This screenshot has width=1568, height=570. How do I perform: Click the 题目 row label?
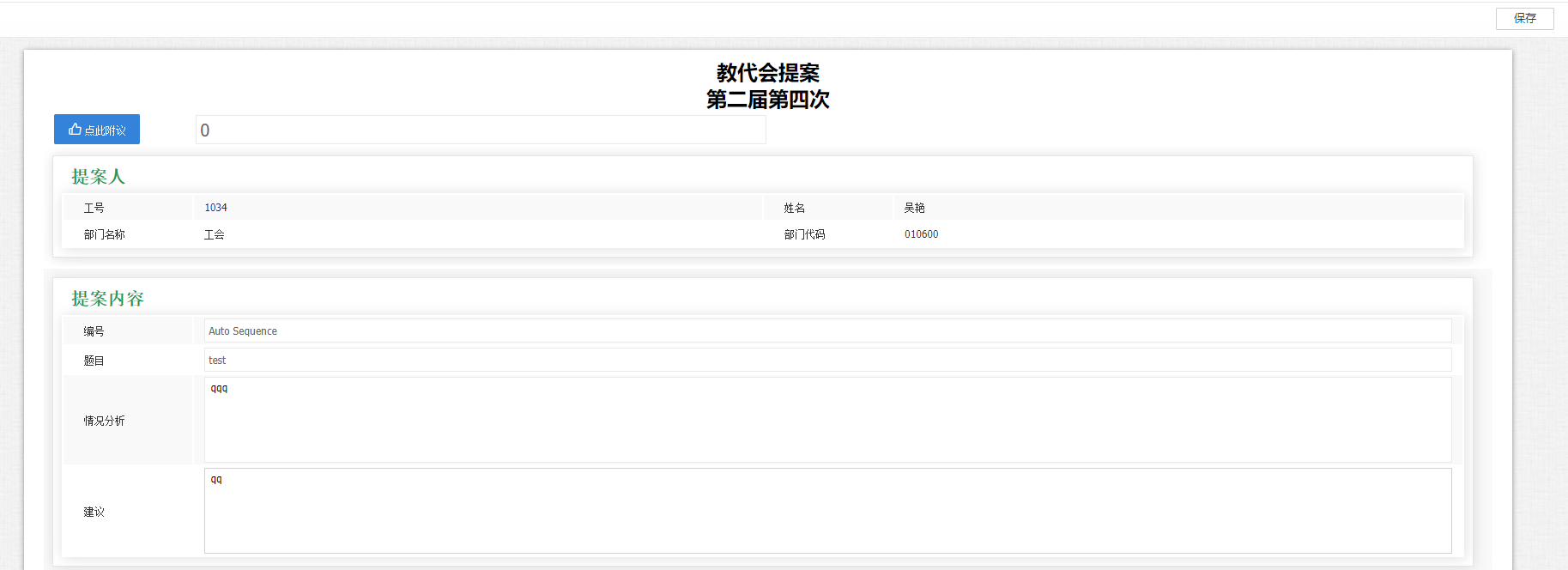[94, 361]
